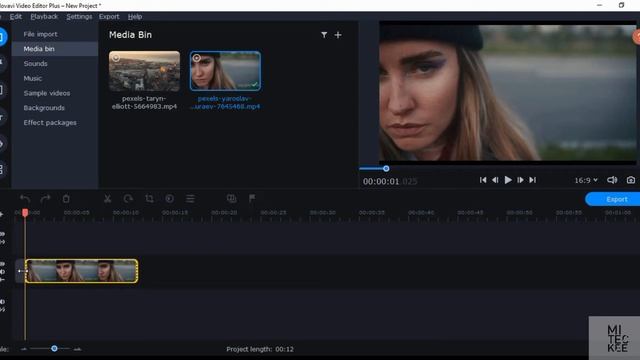Click the blue Export button
The height and width of the screenshot is (360, 640).
614,199
